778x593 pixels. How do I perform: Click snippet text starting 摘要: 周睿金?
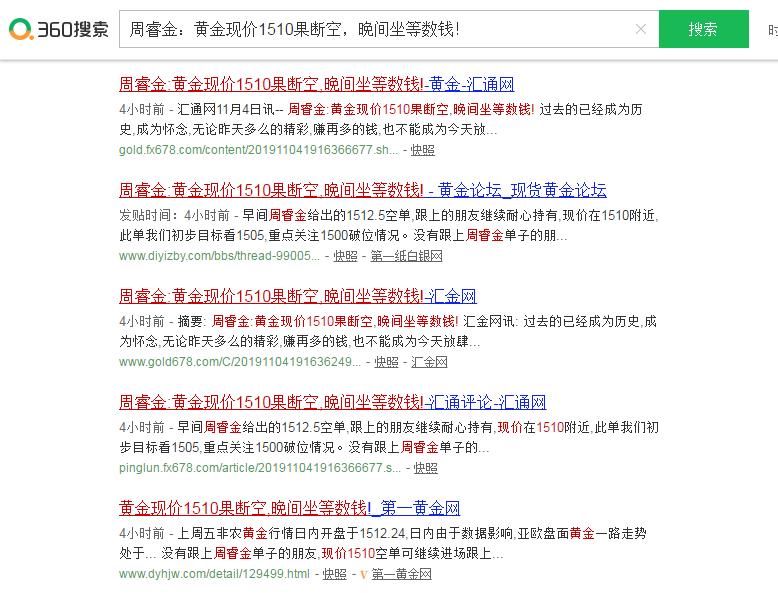(388, 331)
